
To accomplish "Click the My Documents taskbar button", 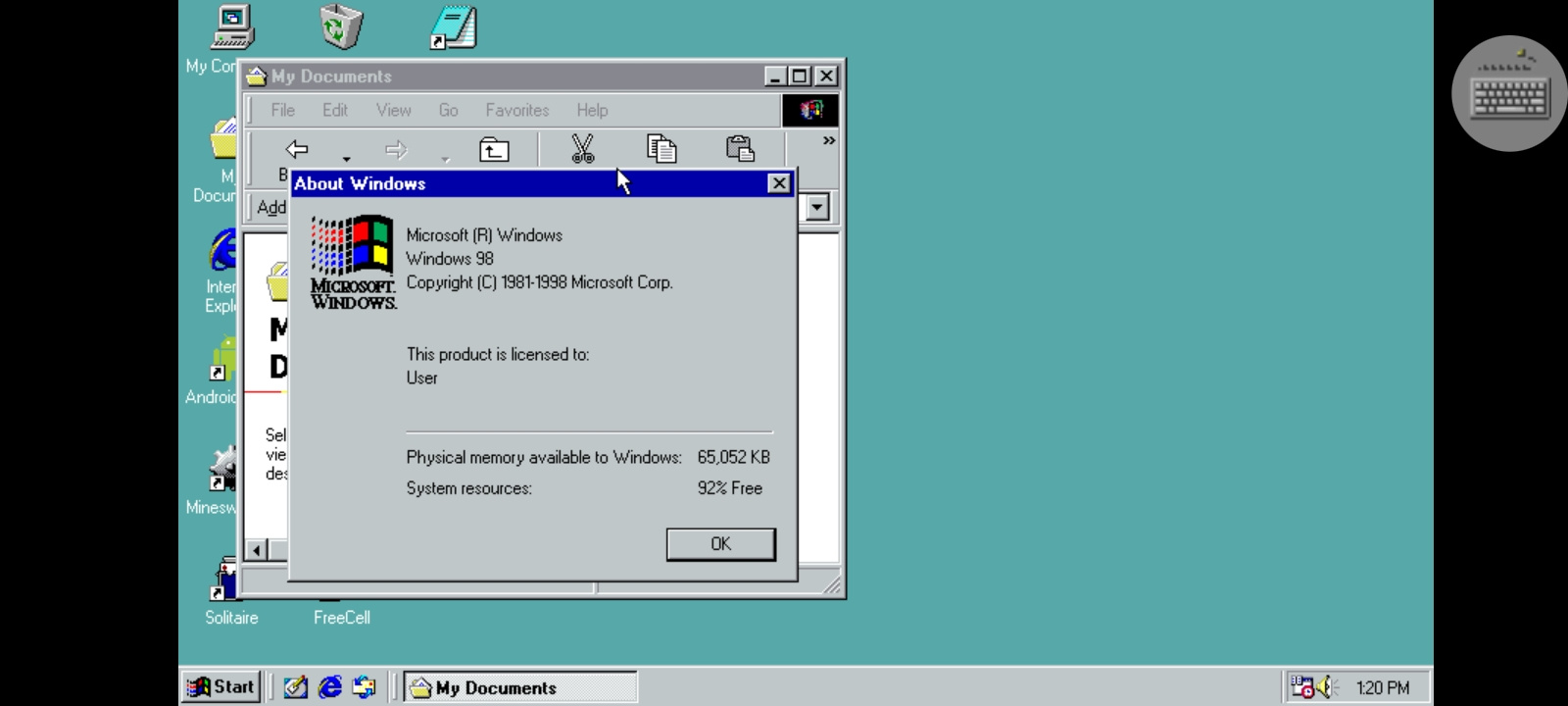I will [520, 687].
